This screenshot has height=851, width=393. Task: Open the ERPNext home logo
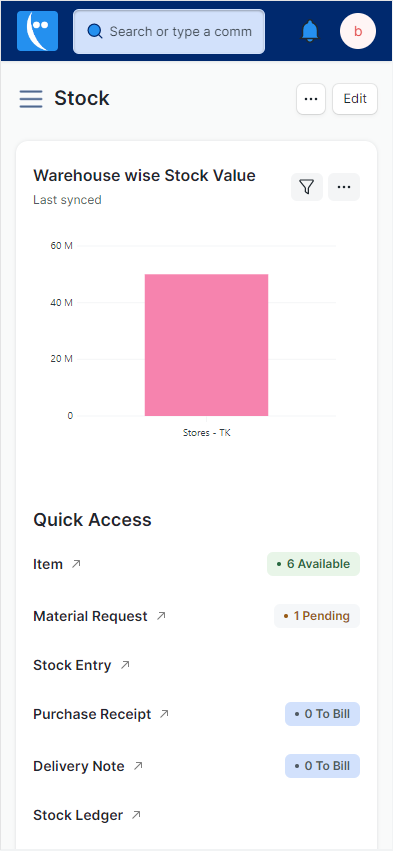(37, 31)
